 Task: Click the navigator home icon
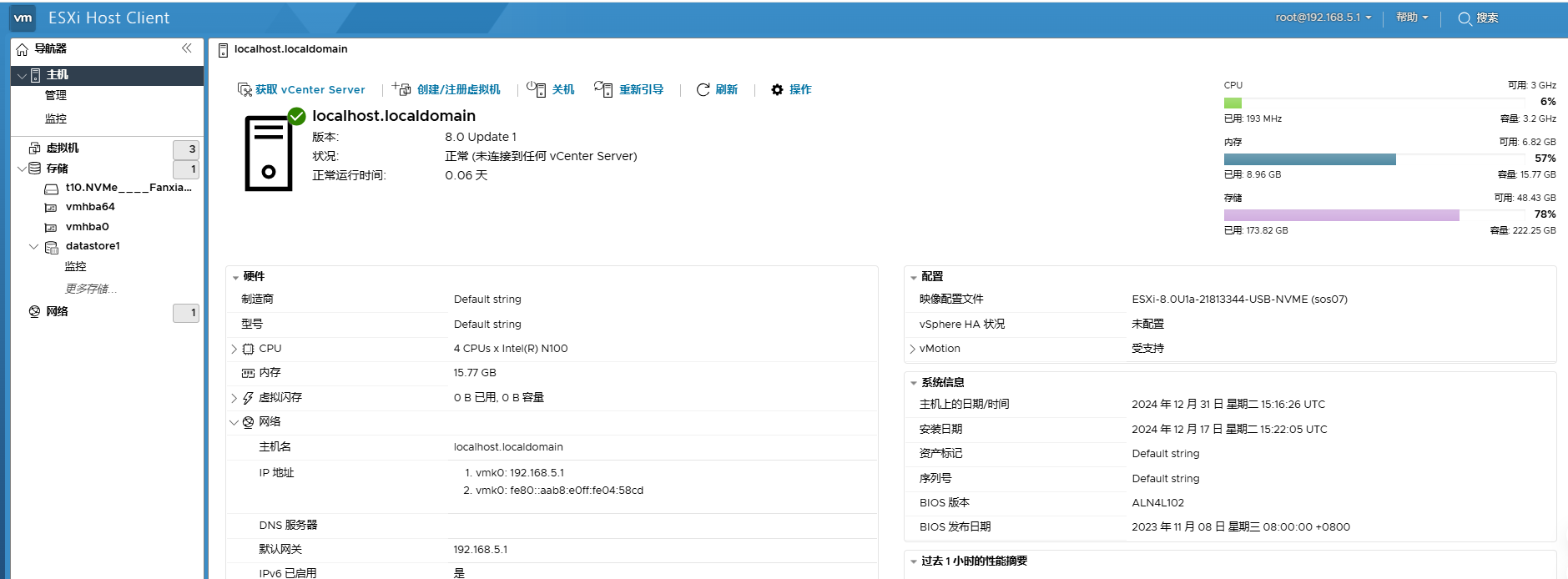pyautogui.click(x=23, y=49)
